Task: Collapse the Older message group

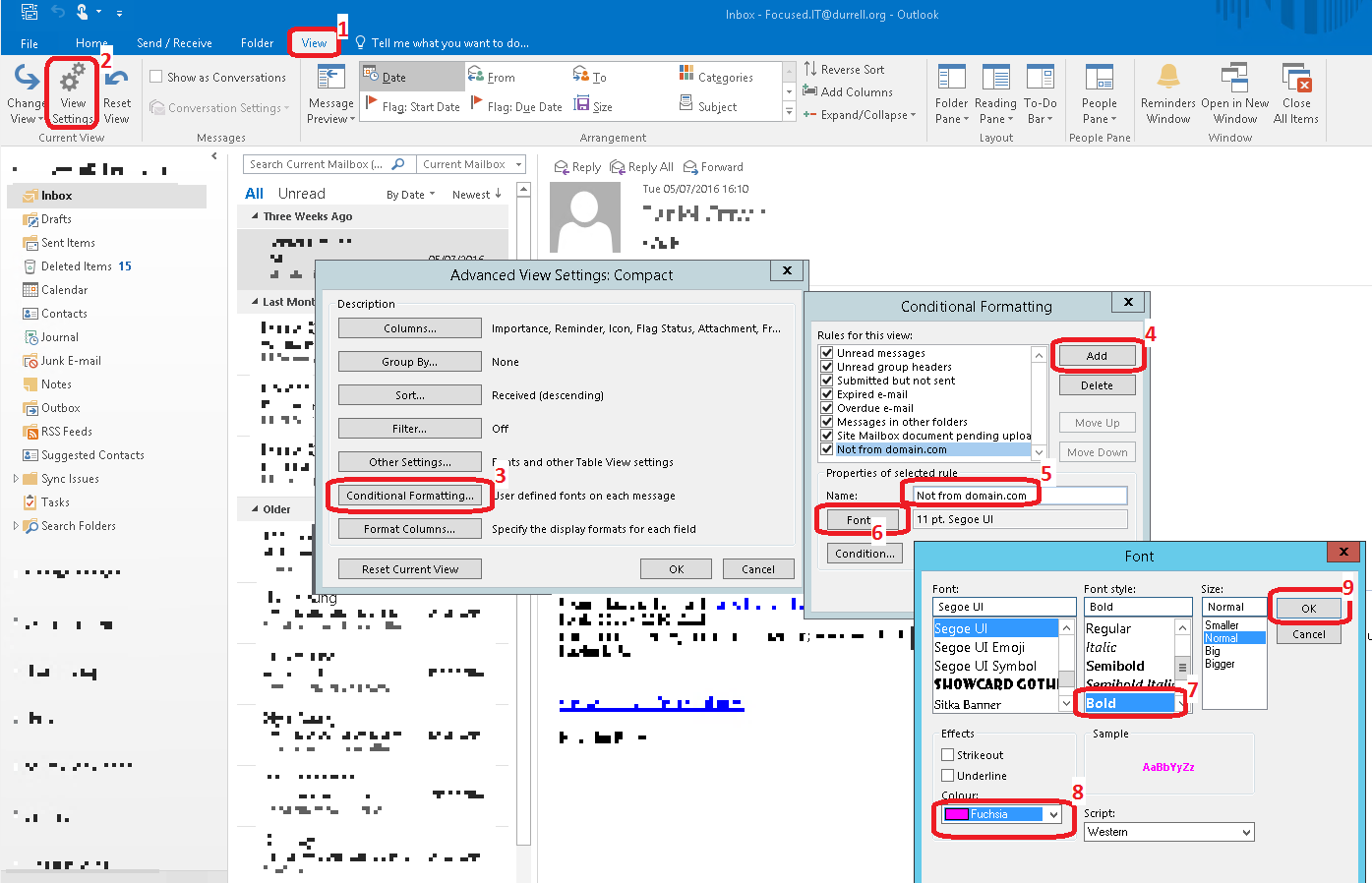Action: tap(256, 509)
